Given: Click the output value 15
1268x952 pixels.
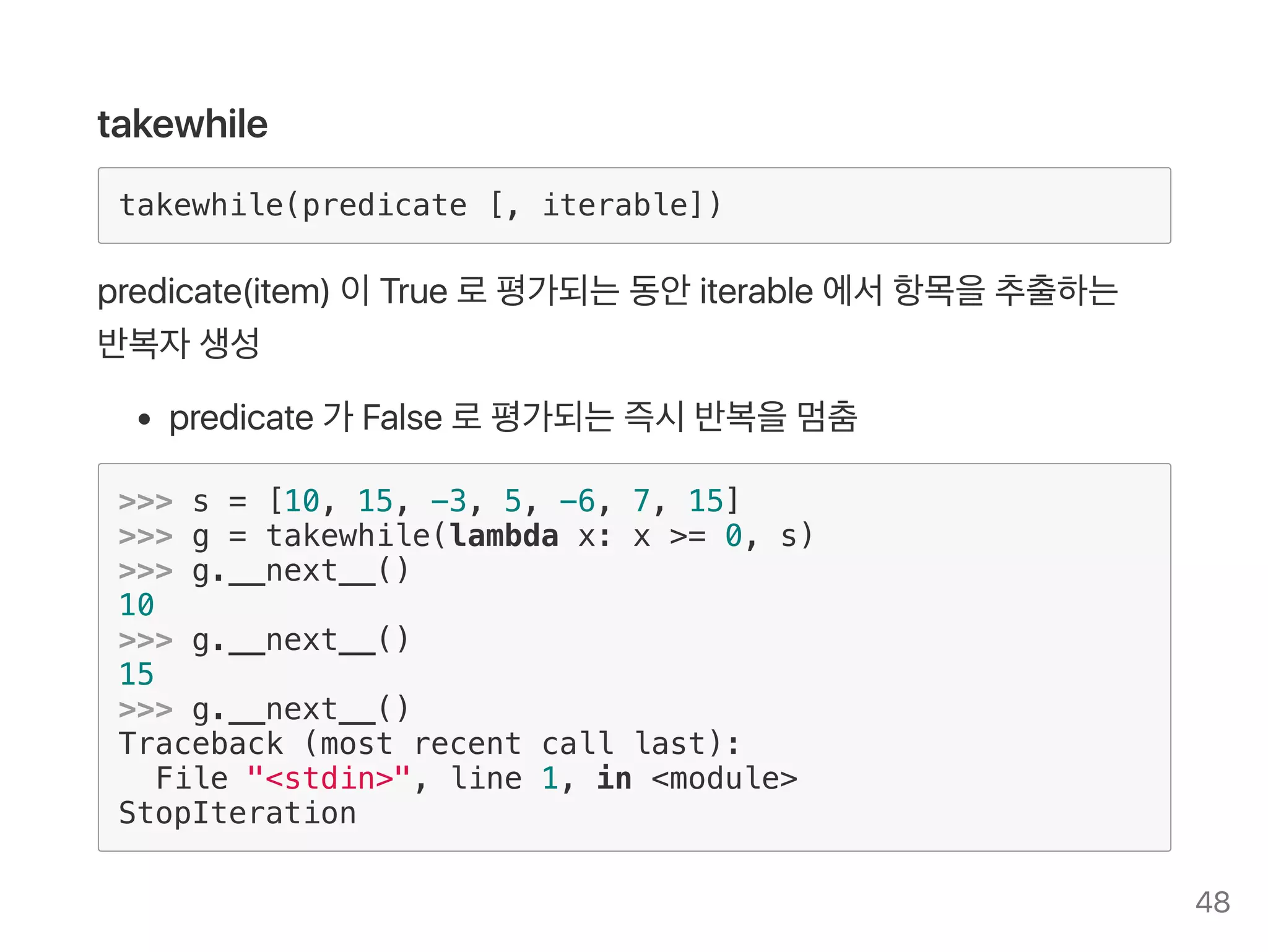Looking at the screenshot, I should (136, 674).
